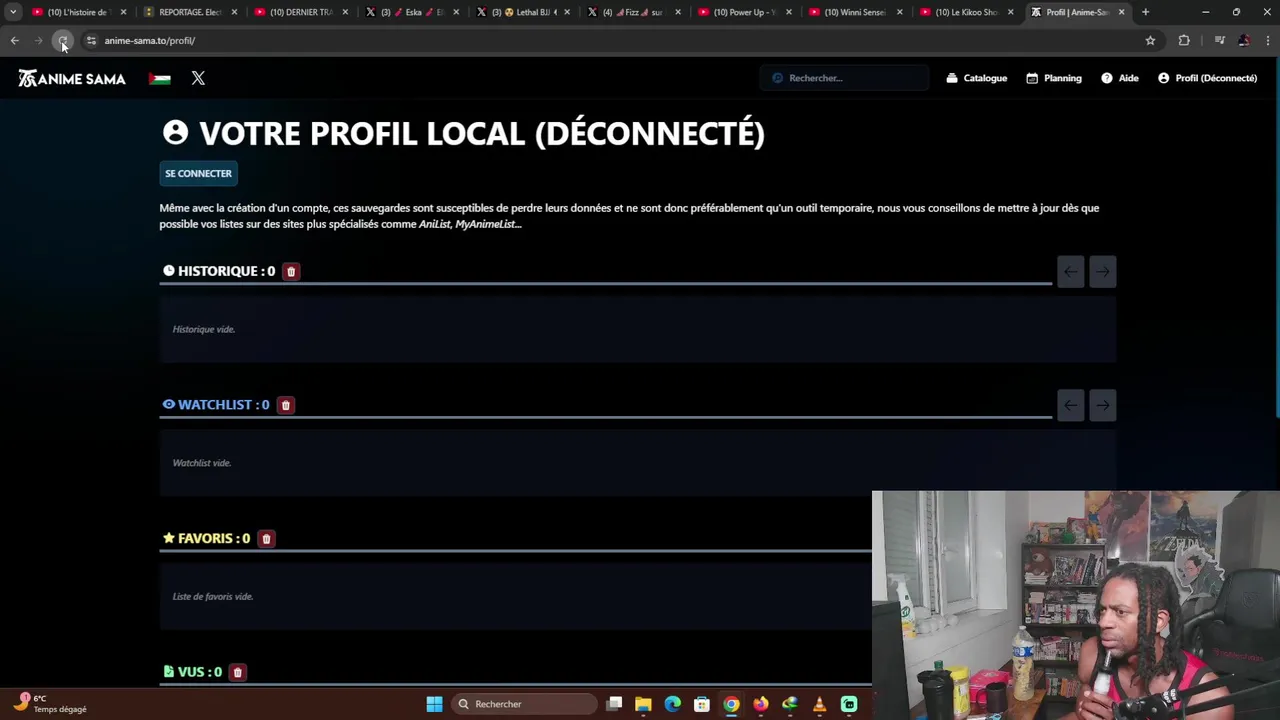Screen dimensions: 1280x720
Task: Click the 'Liste de favoris vide.' text
Action: click(x=213, y=597)
